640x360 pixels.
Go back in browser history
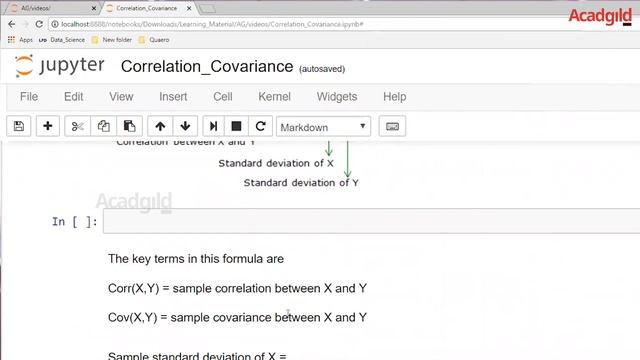11,24
